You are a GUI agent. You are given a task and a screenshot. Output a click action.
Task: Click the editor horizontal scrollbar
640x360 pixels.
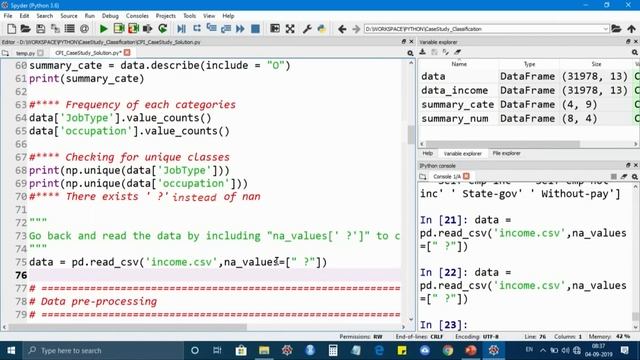[x=128, y=327]
